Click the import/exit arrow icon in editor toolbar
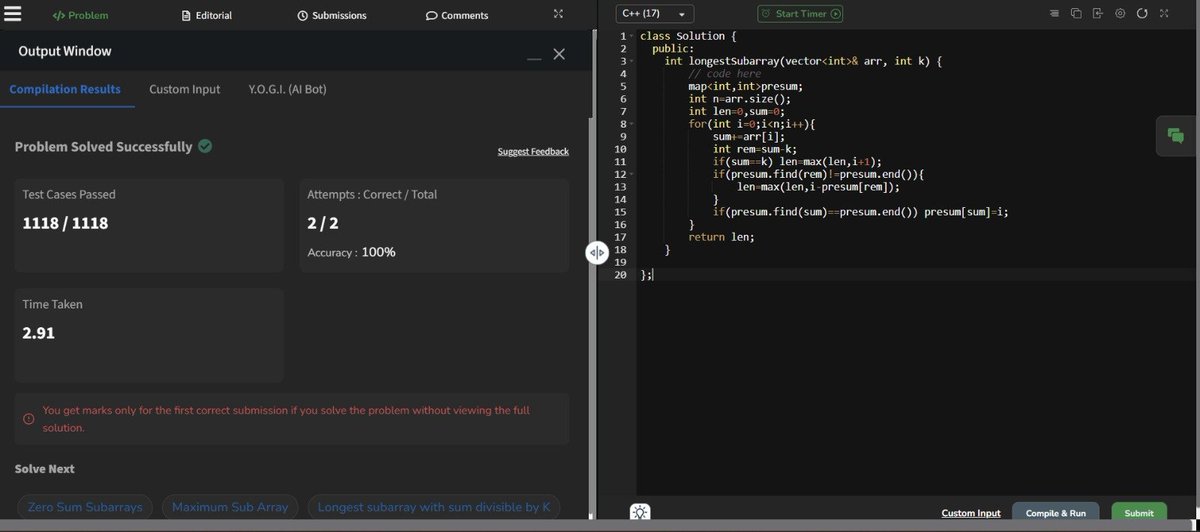 click(x=1097, y=14)
